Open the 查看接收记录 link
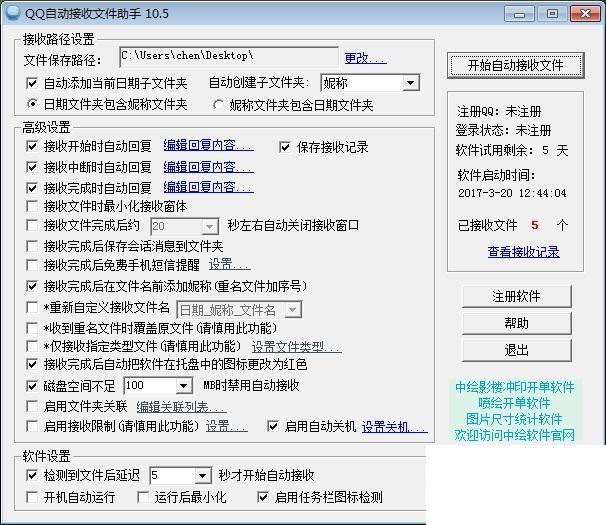This screenshot has height=525, width=606. tap(523, 252)
